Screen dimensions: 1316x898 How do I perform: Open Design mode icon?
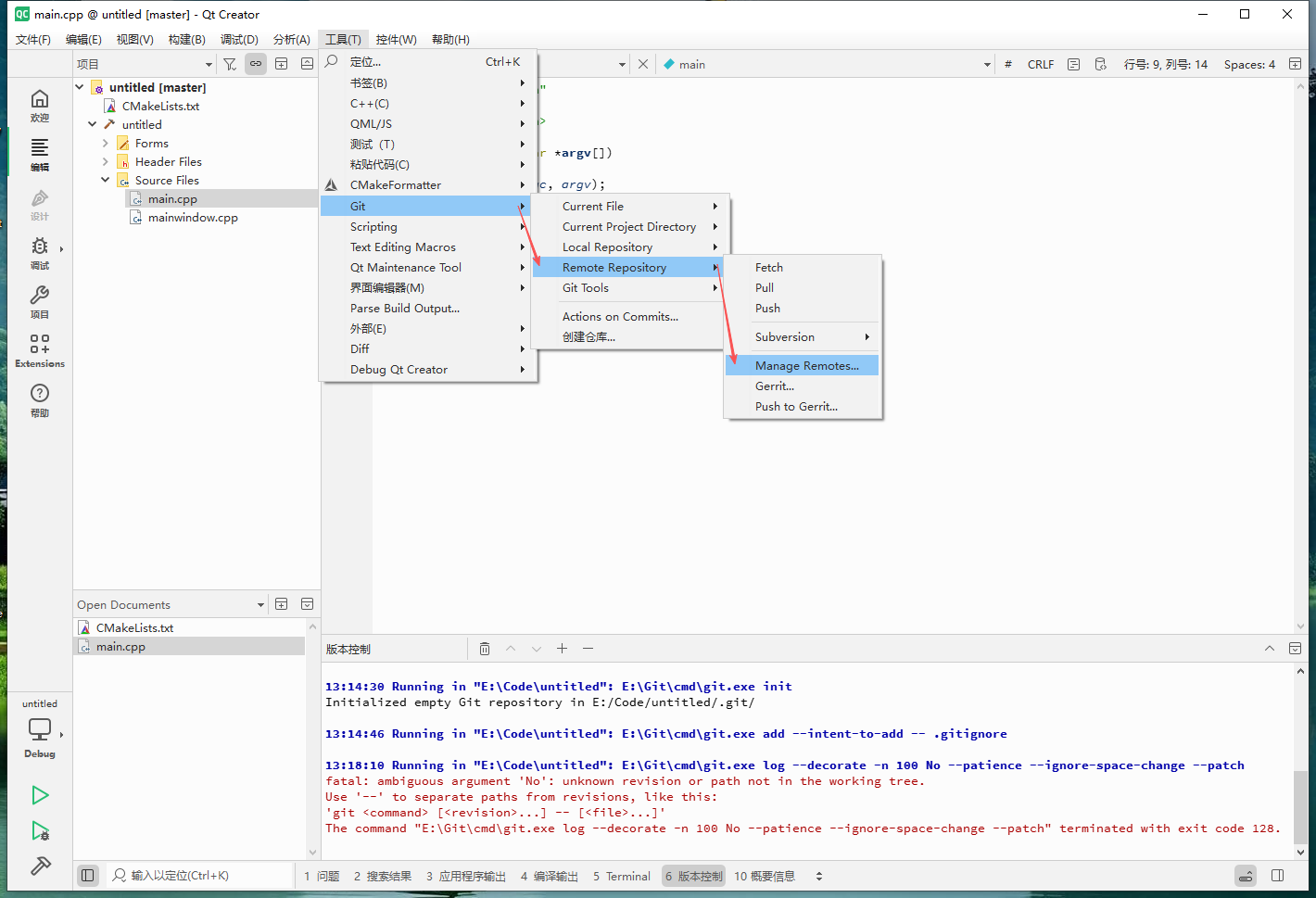point(40,204)
